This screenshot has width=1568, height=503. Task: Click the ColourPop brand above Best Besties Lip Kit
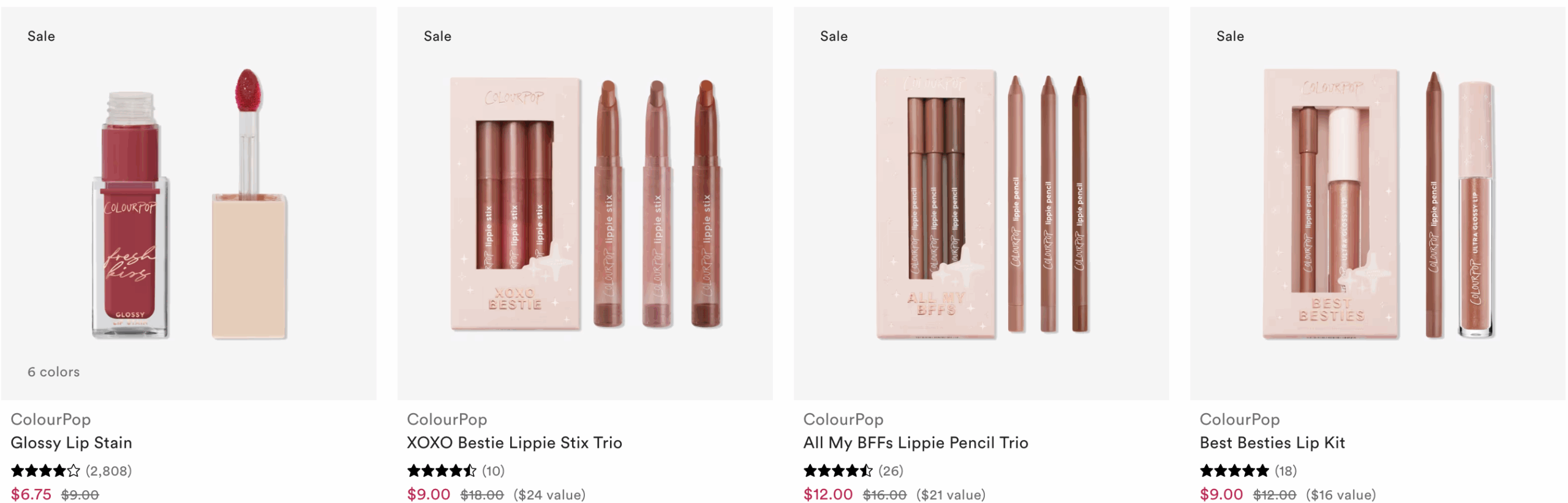coord(1240,419)
